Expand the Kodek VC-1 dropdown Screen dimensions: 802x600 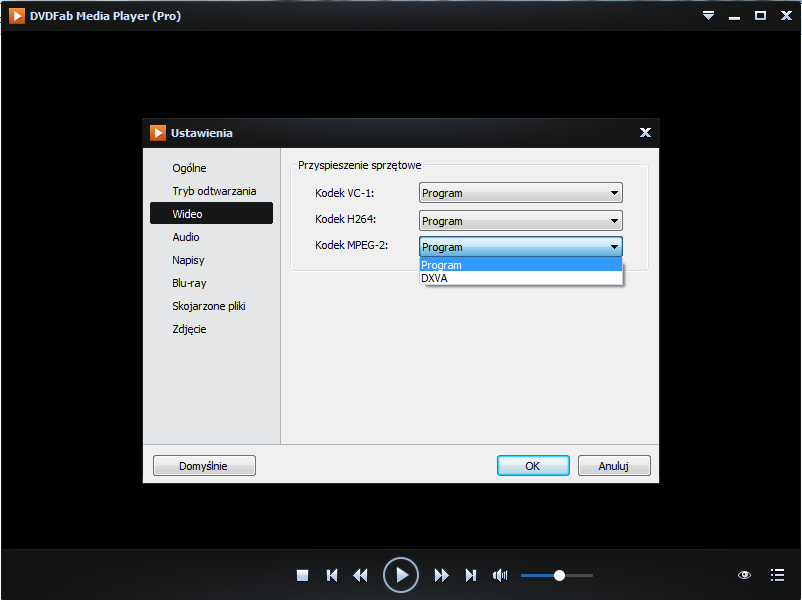520,193
